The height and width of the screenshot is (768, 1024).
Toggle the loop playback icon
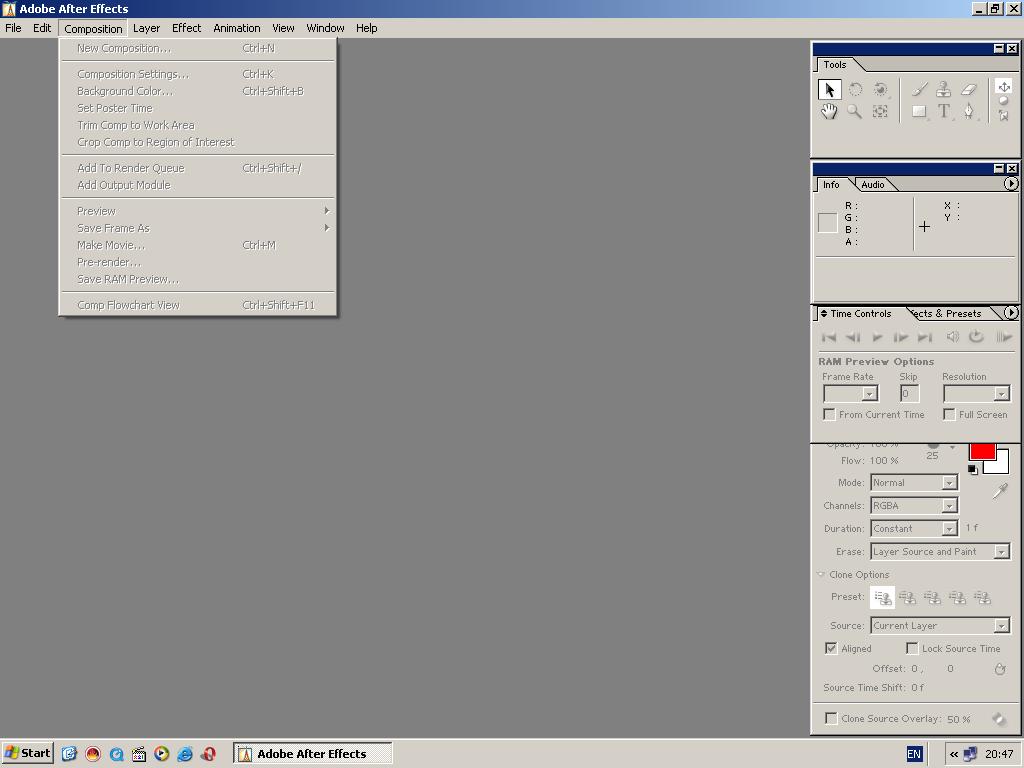coord(976,337)
